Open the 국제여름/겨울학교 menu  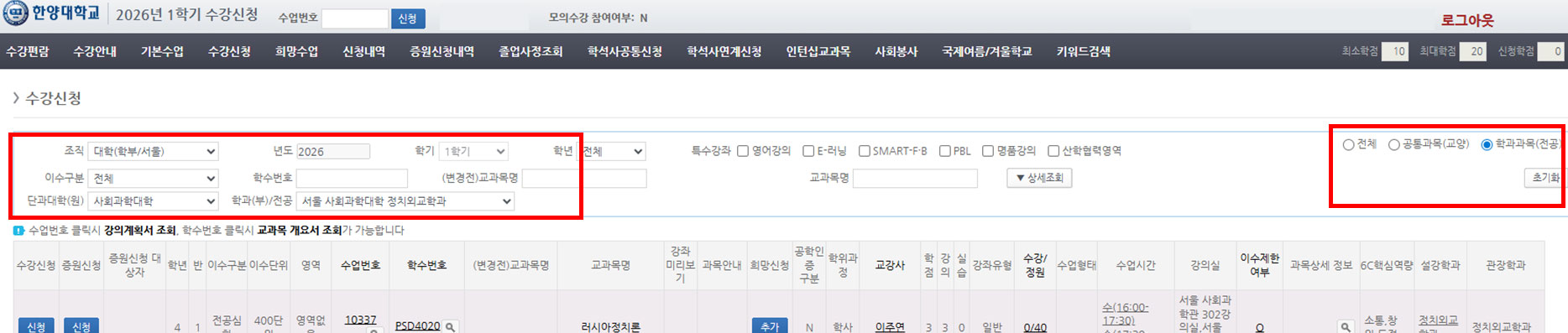coord(986,52)
